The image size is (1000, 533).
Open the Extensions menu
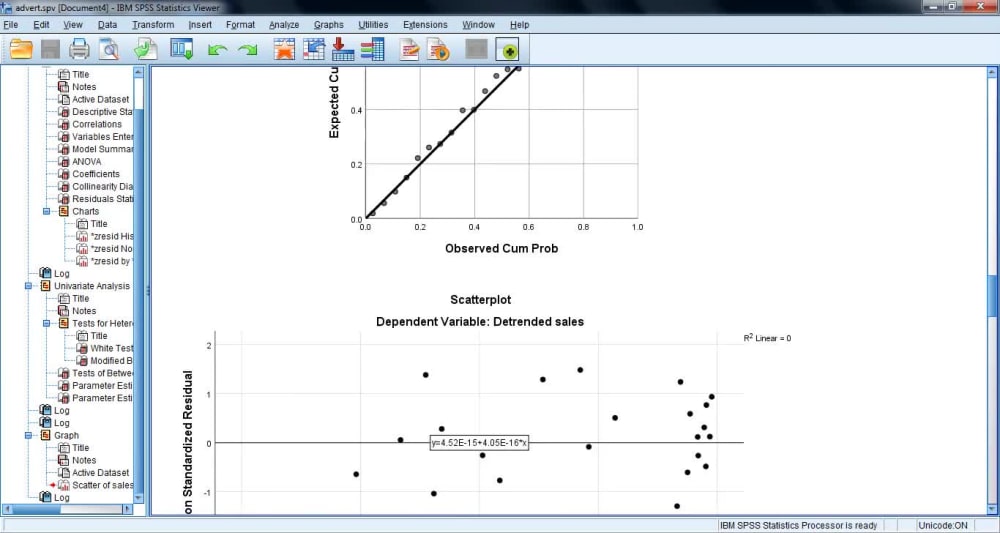click(425, 25)
